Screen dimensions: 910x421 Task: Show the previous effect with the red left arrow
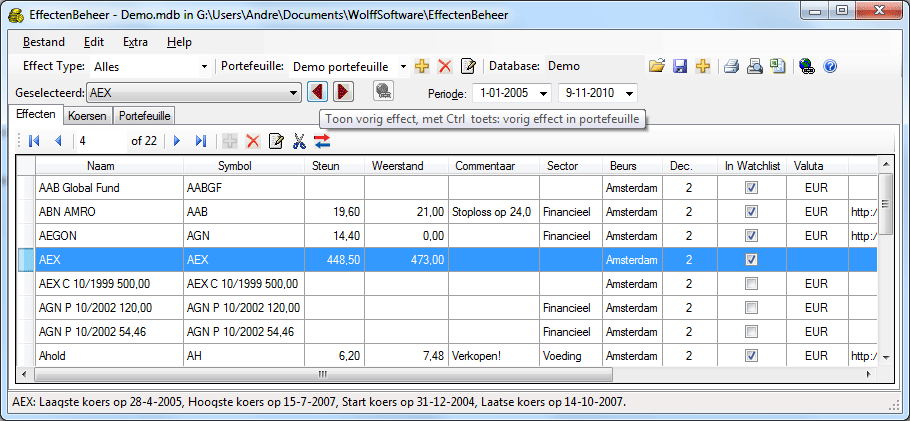click(317, 92)
